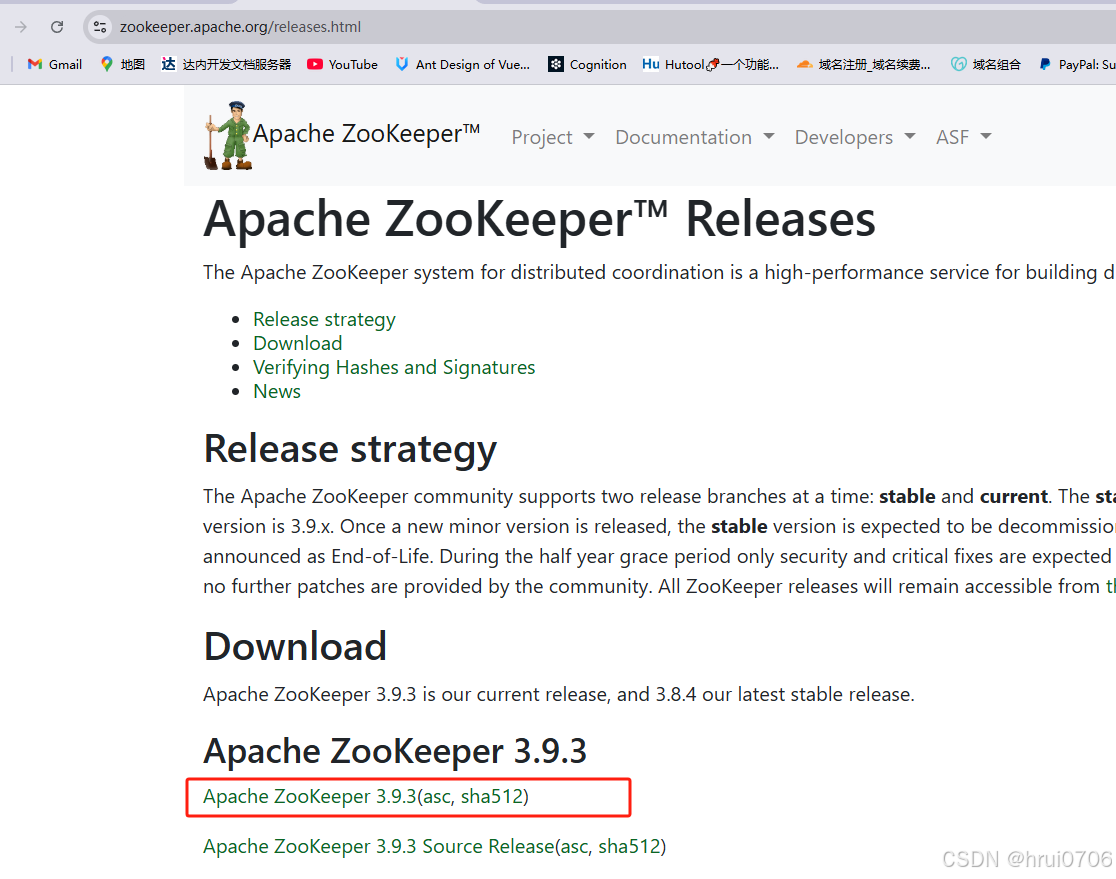Open sha512 hash for 3.9.3 Source Release

coord(629,846)
